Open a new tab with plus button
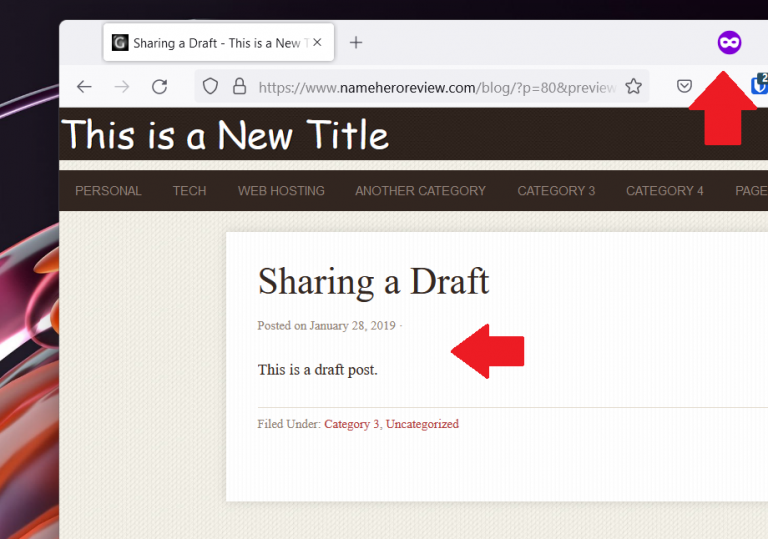The height and width of the screenshot is (539, 768). pyautogui.click(x=356, y=43)
